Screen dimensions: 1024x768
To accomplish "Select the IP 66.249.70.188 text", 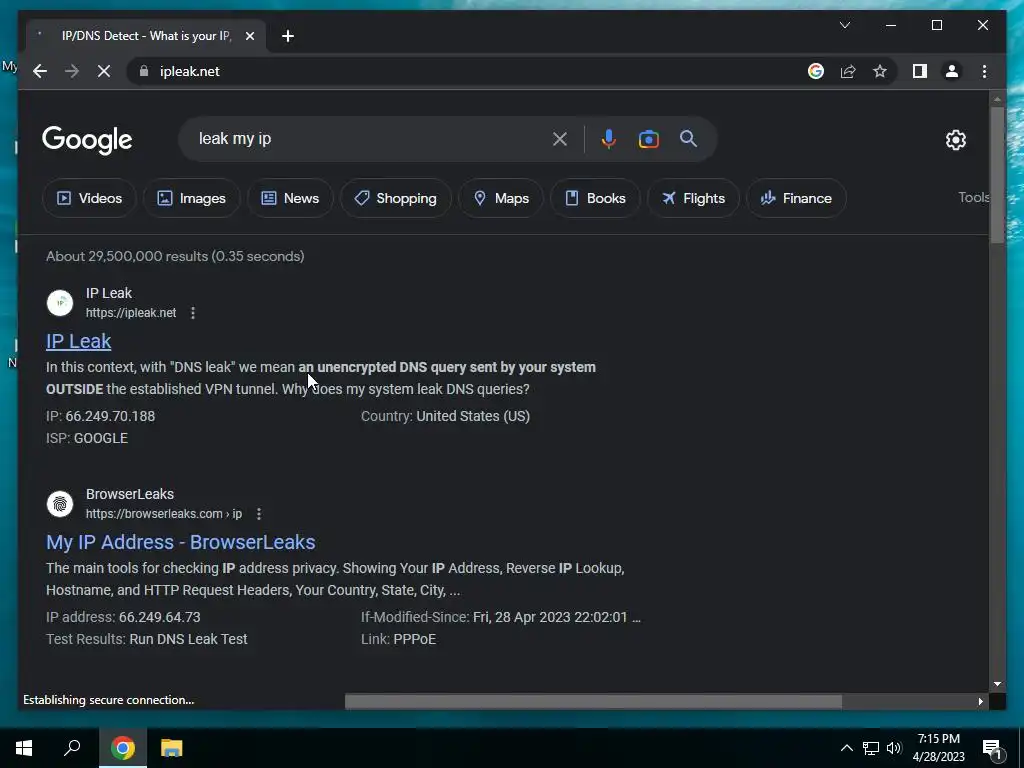I will (101, 416).
